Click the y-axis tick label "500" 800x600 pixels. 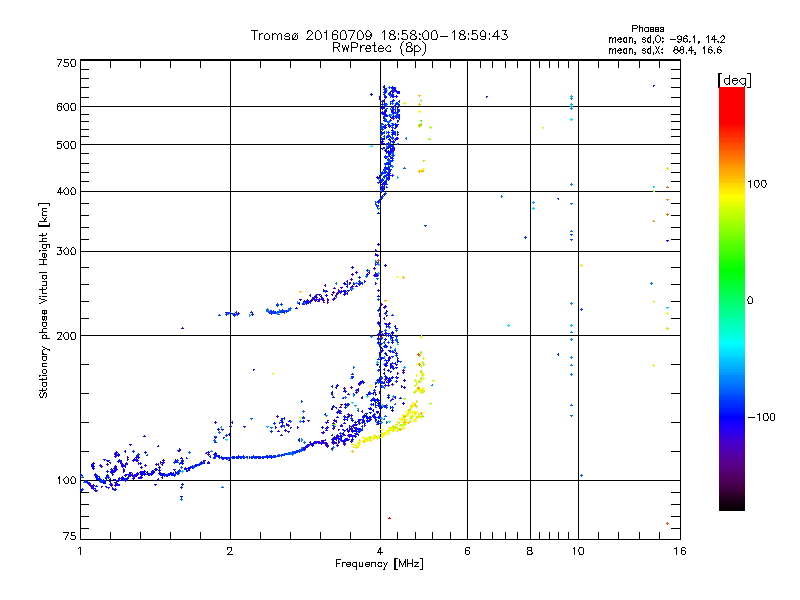pyautogui.click(x=66, y=145)
